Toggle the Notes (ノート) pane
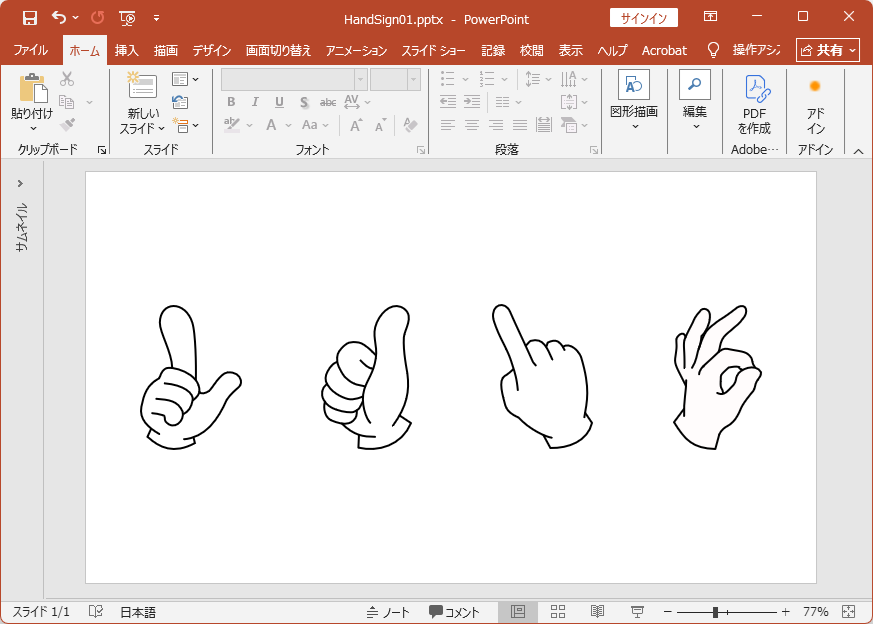The image size is (873, 624). [388, 612]
